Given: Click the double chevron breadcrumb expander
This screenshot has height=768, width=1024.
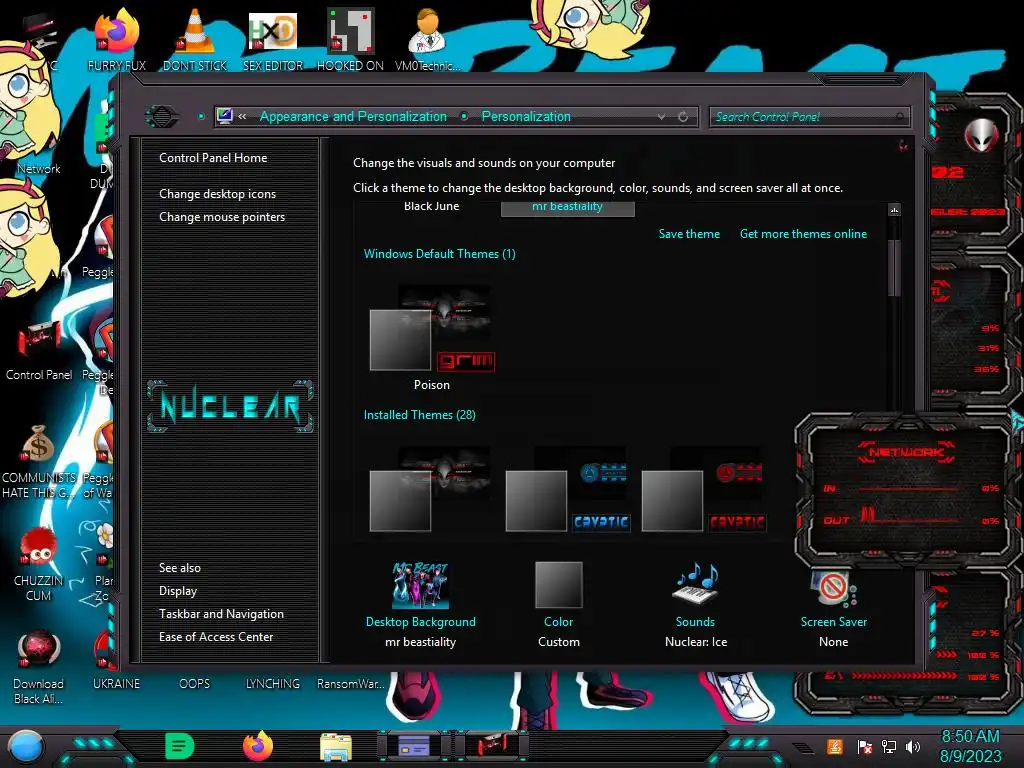Looking at the screenshot, I should 242,116.
